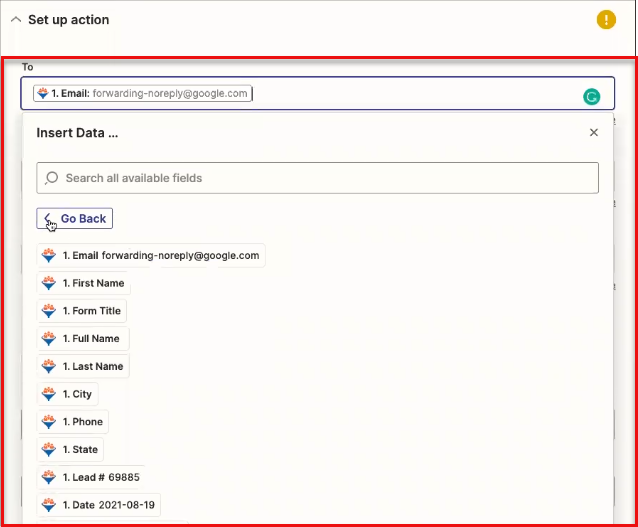The image size is (638, 527).
Task: Insert the Form Title field
Action: point(83,311)
